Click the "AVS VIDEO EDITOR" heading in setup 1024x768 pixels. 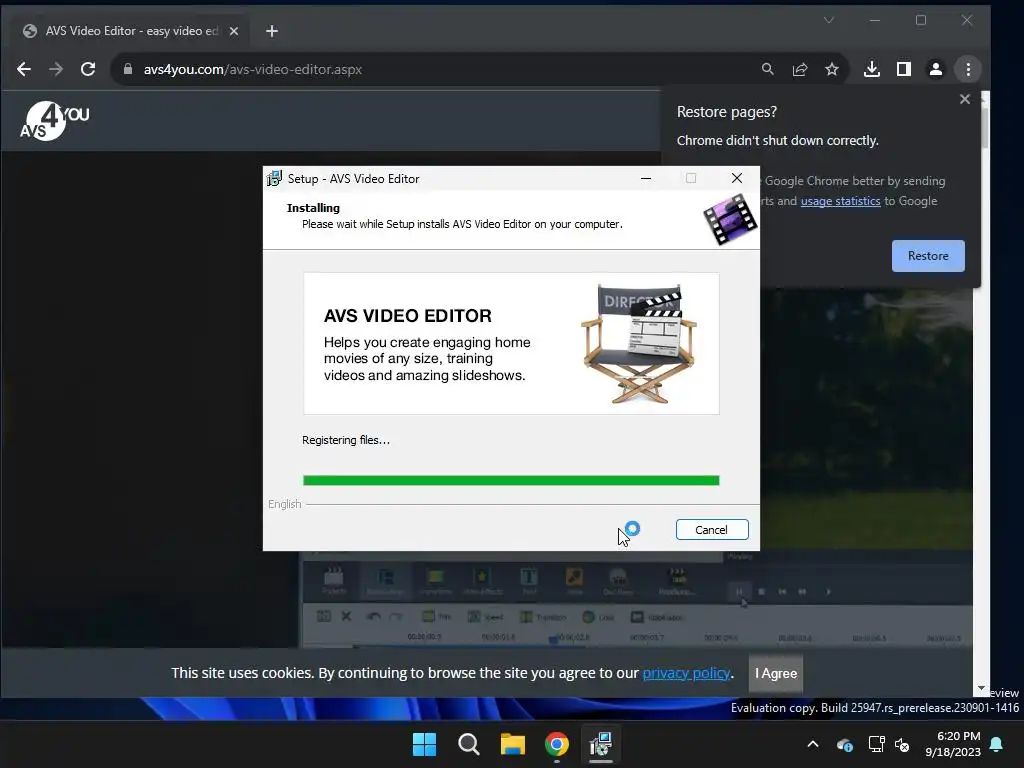pos(408,316)
